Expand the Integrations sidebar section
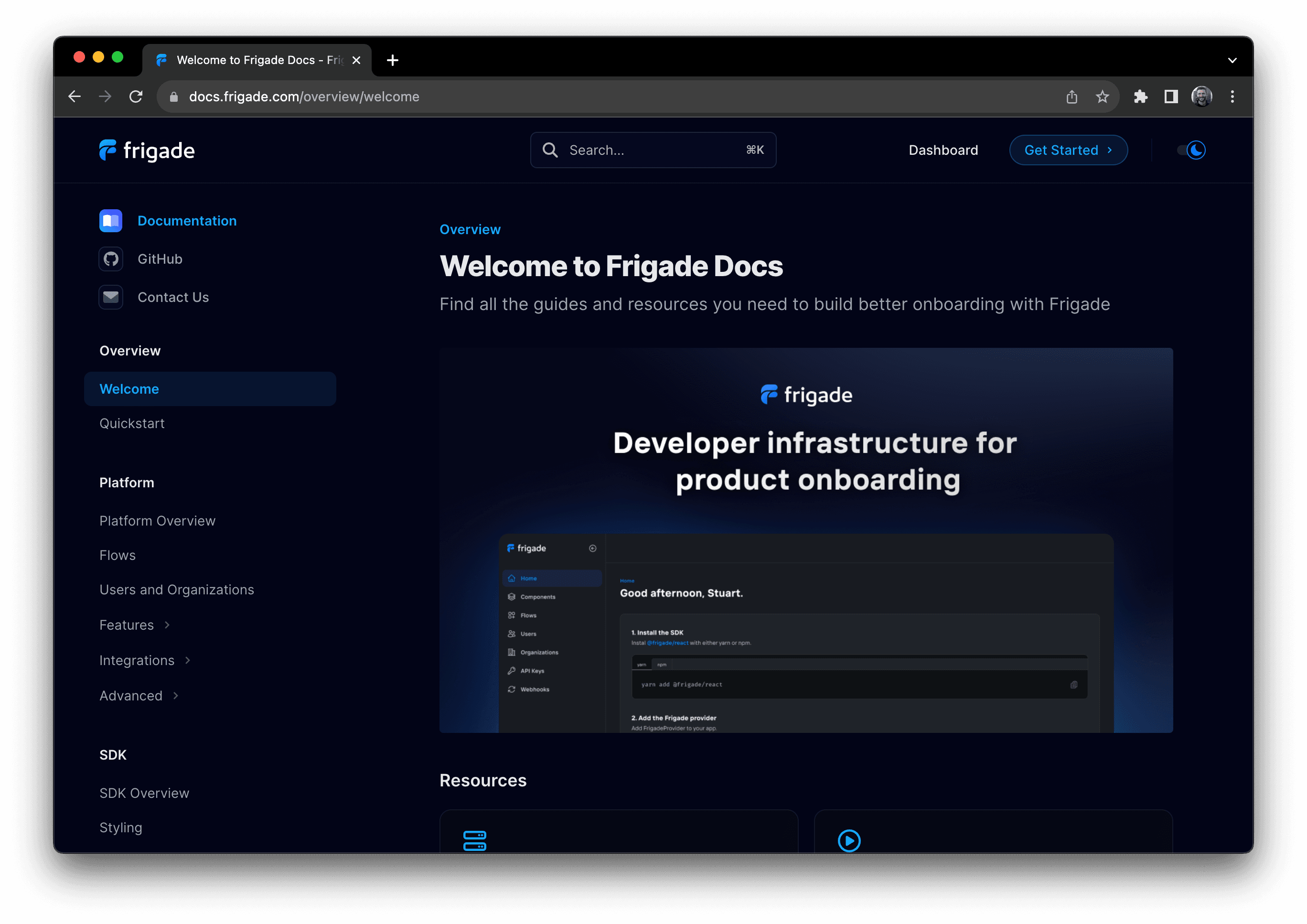 pos(145,660)
